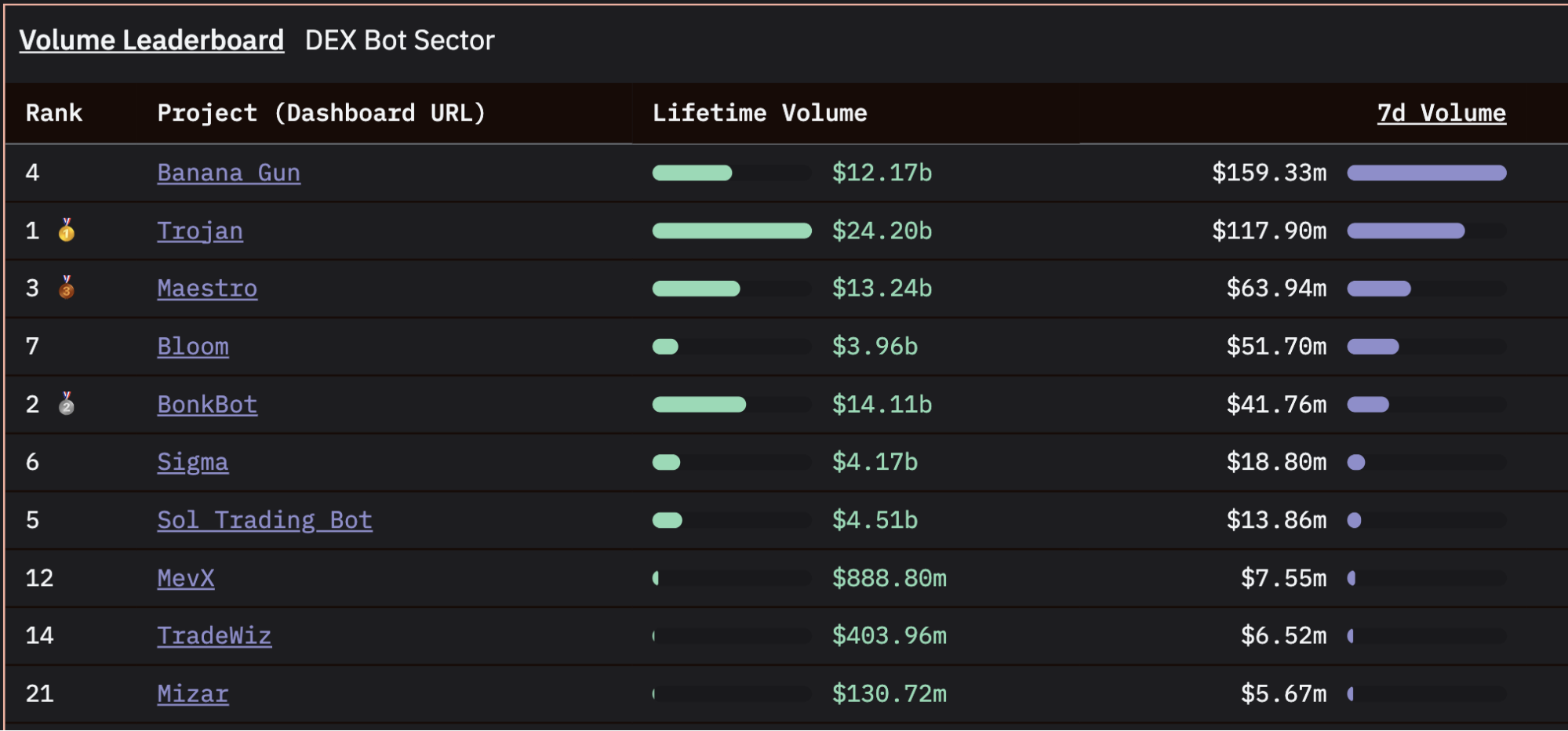
Task: Select the $18.80m 7d volume value
Action: click(1277, 462)
